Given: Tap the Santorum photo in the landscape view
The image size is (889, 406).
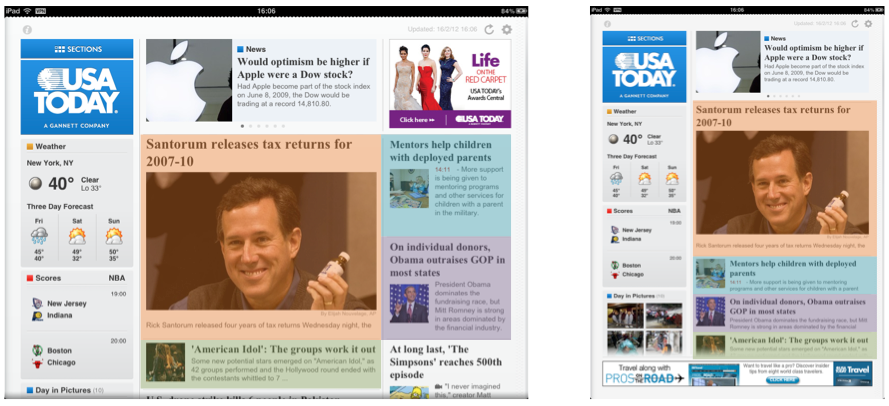Looking at the screenshot, I should pyautogui.click(x=261, y=240).
